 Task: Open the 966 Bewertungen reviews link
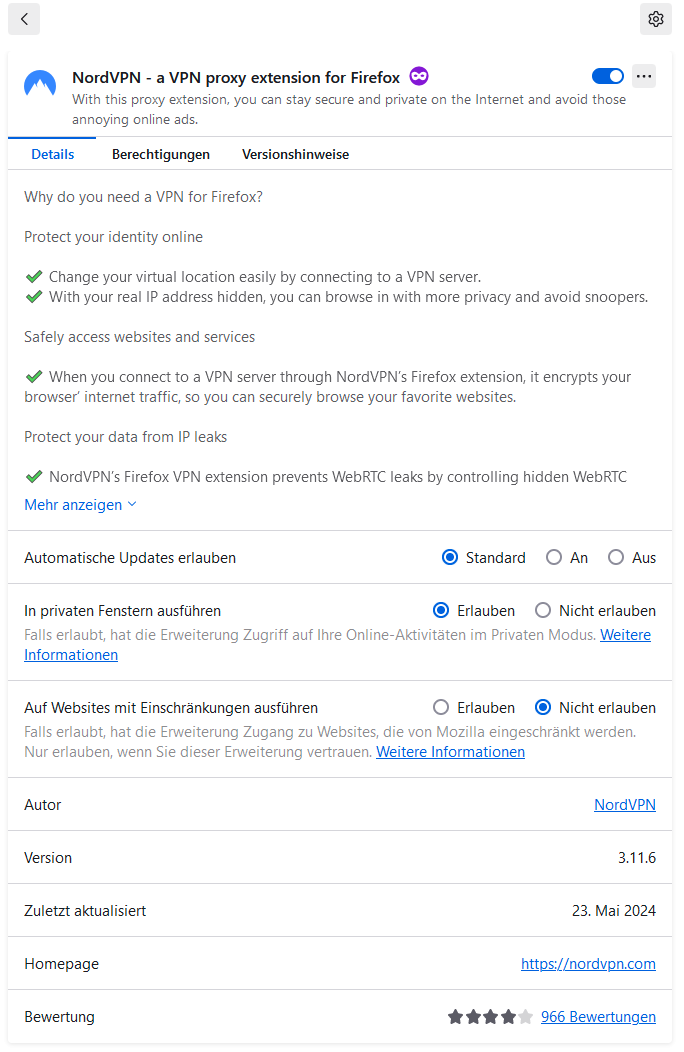pos(598,1017)
